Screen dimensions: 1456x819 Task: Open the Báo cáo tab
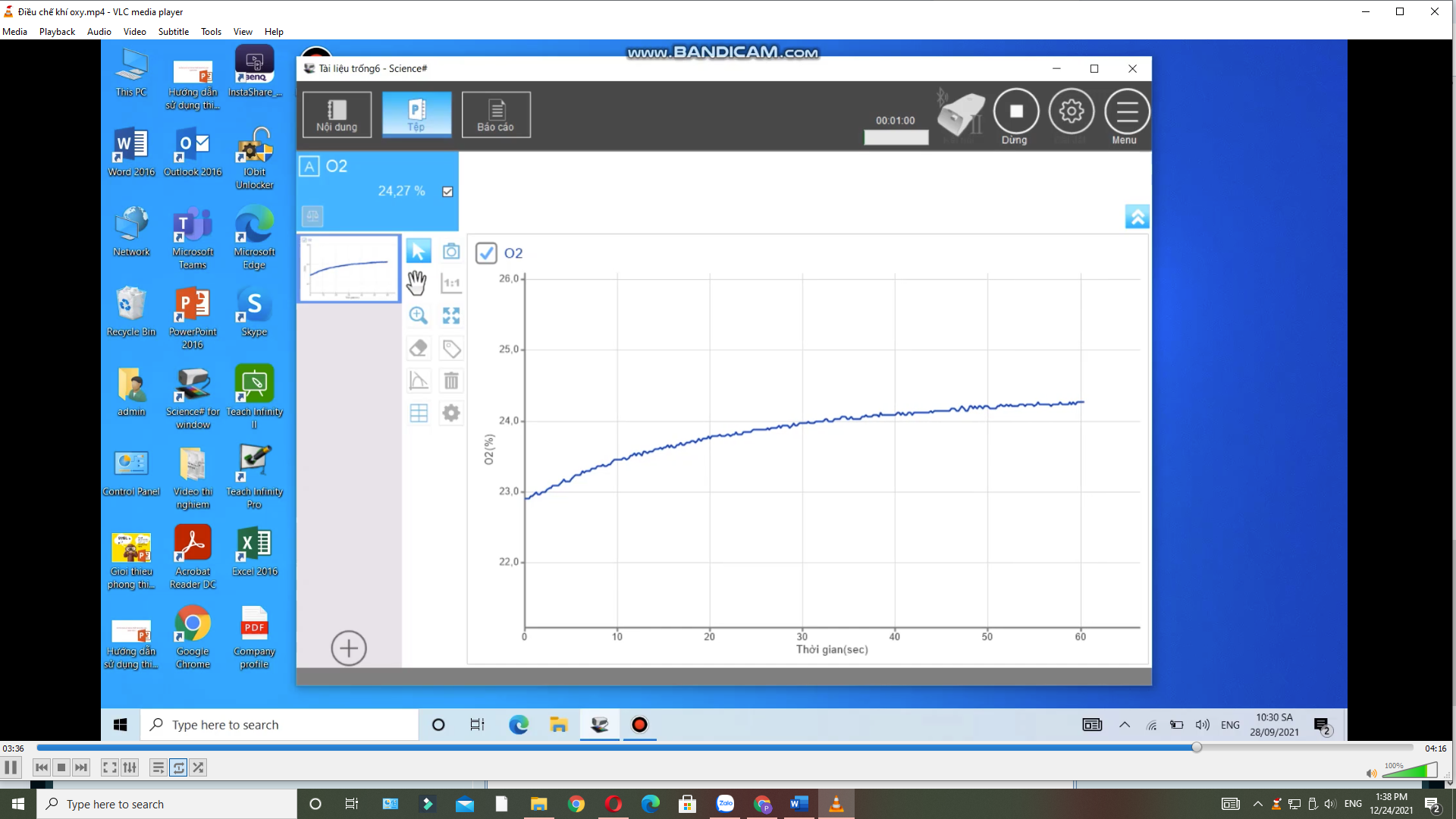coord(496,115)
